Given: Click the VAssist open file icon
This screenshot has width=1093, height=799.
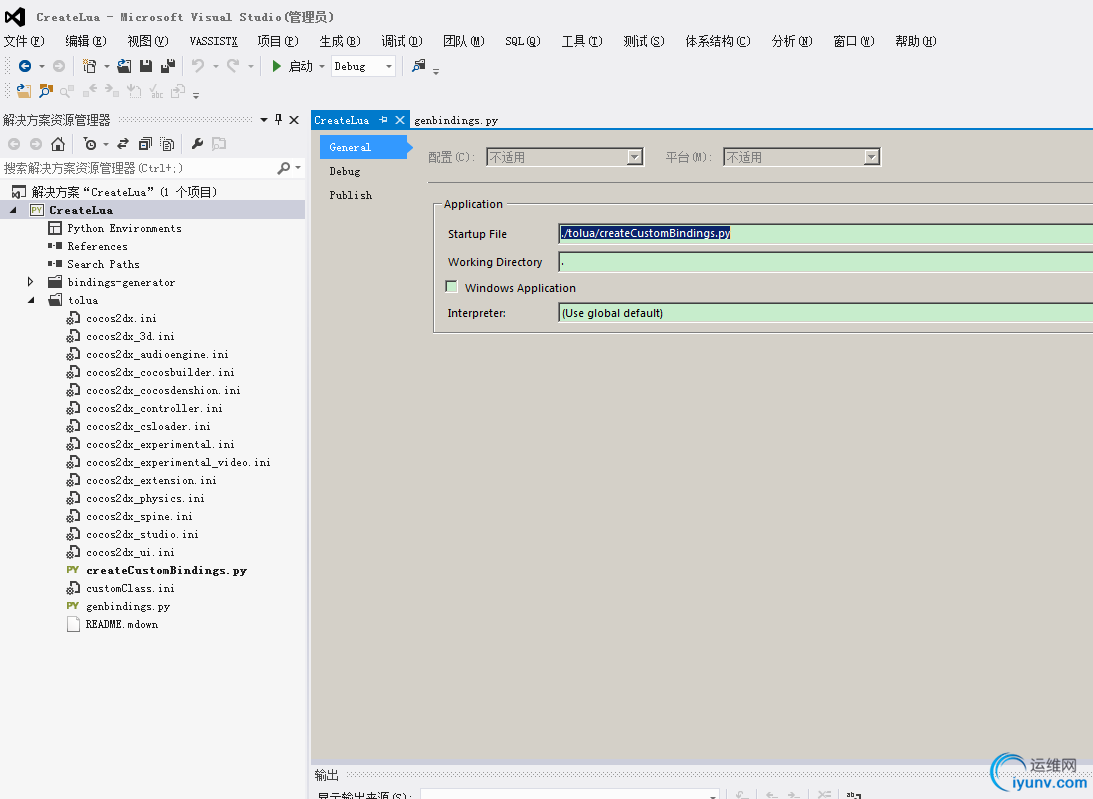Looking at the screenshot, I should pos(24,91).
